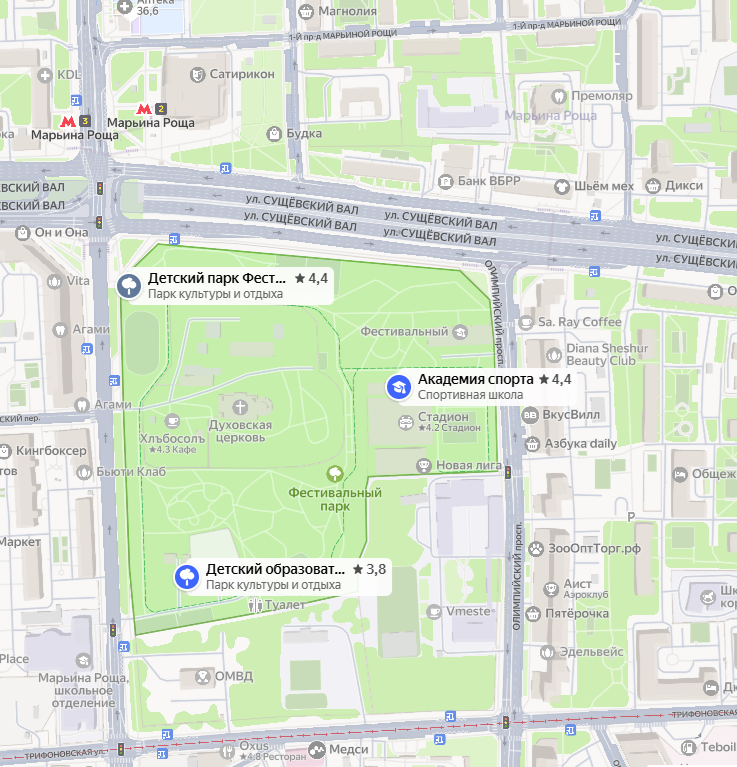Open the KDL medical lab marker
Viewport: 737px width, 767px height.
[x=45, y=75]
